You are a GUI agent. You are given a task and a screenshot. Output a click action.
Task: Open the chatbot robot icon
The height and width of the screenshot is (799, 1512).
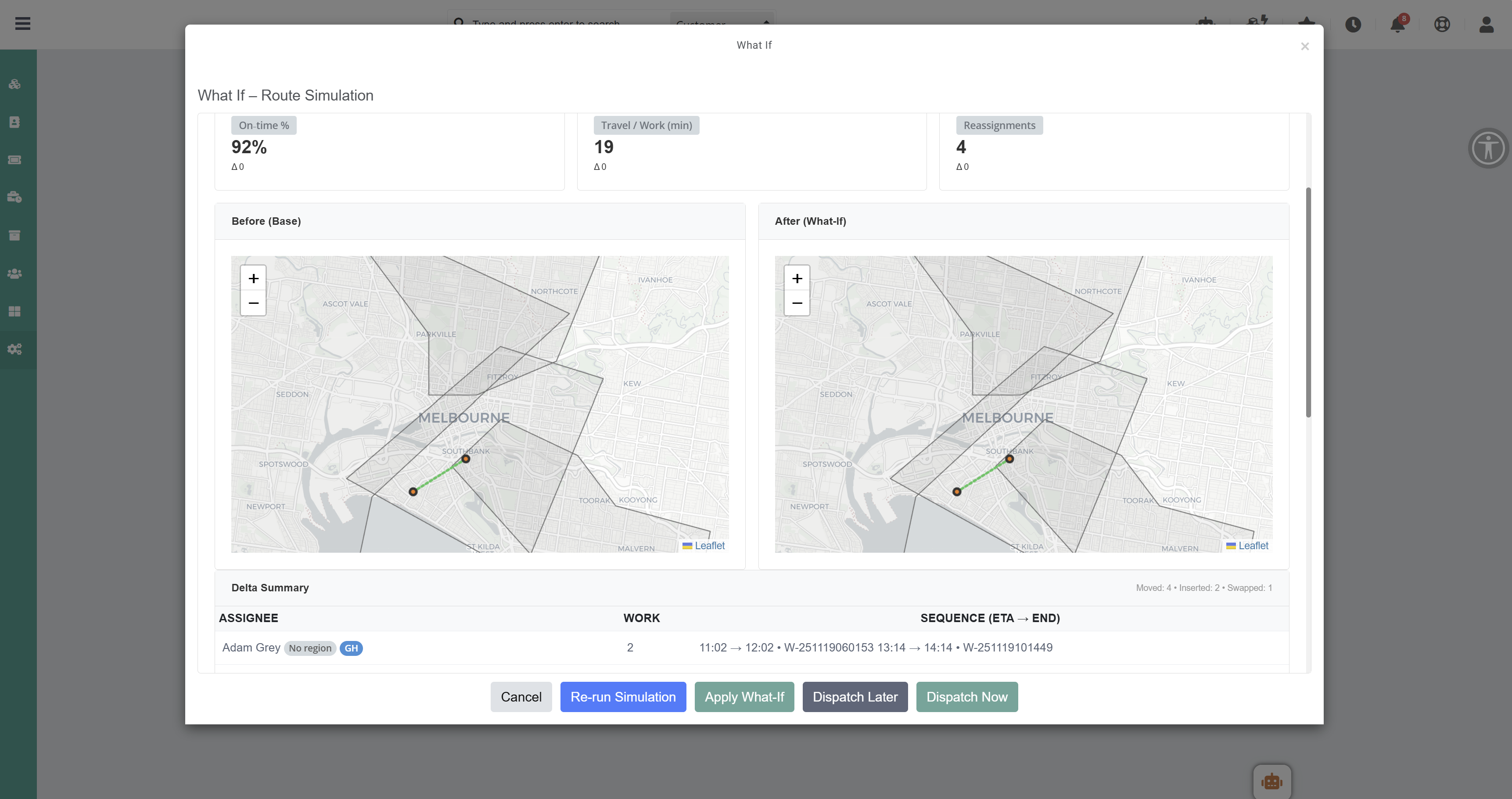pos(1272,781)
